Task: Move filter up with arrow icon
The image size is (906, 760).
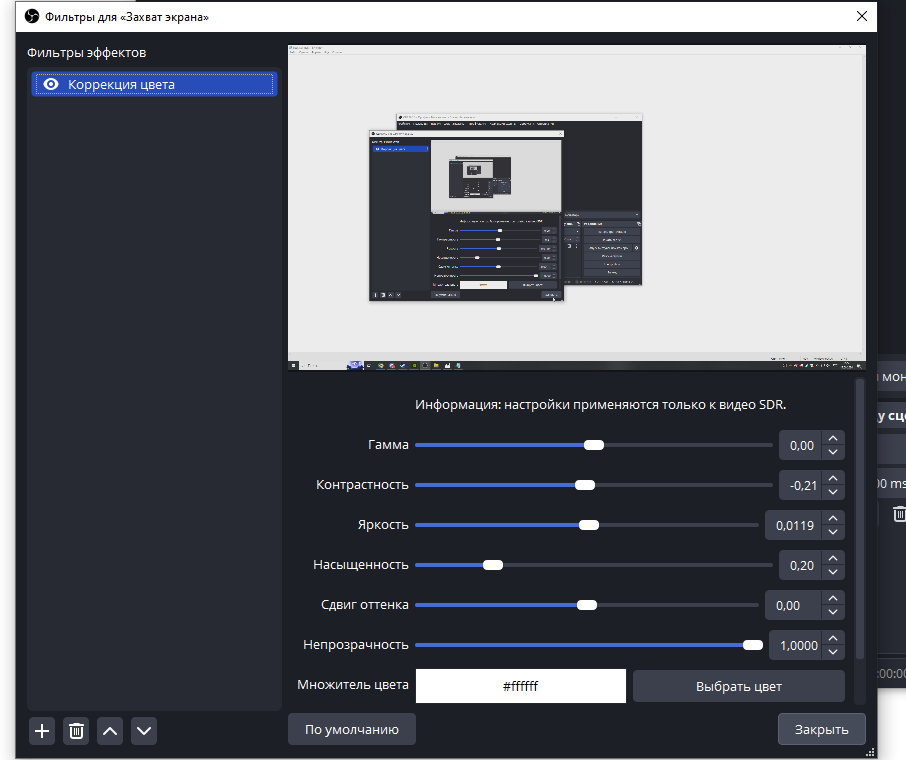Action: pos(110,731)
